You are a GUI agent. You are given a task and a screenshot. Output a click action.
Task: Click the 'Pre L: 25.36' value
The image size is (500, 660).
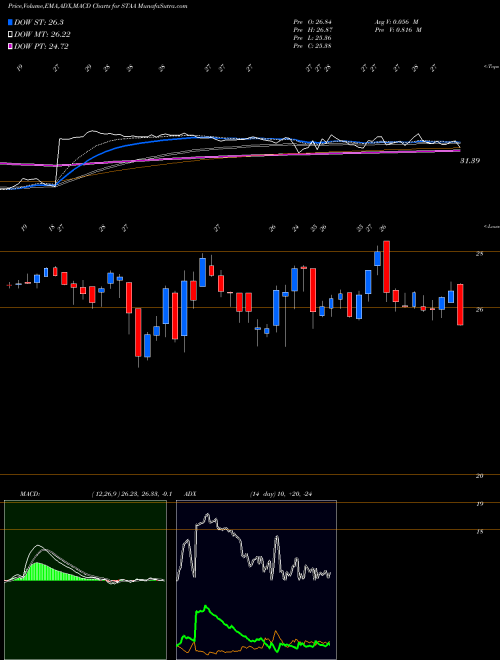[312, 38]
